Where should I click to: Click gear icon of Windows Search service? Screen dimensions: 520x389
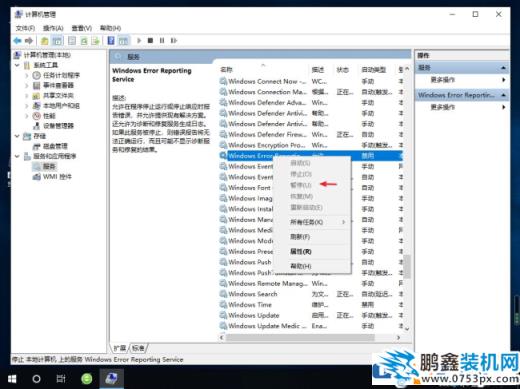[x=223, y=294]
